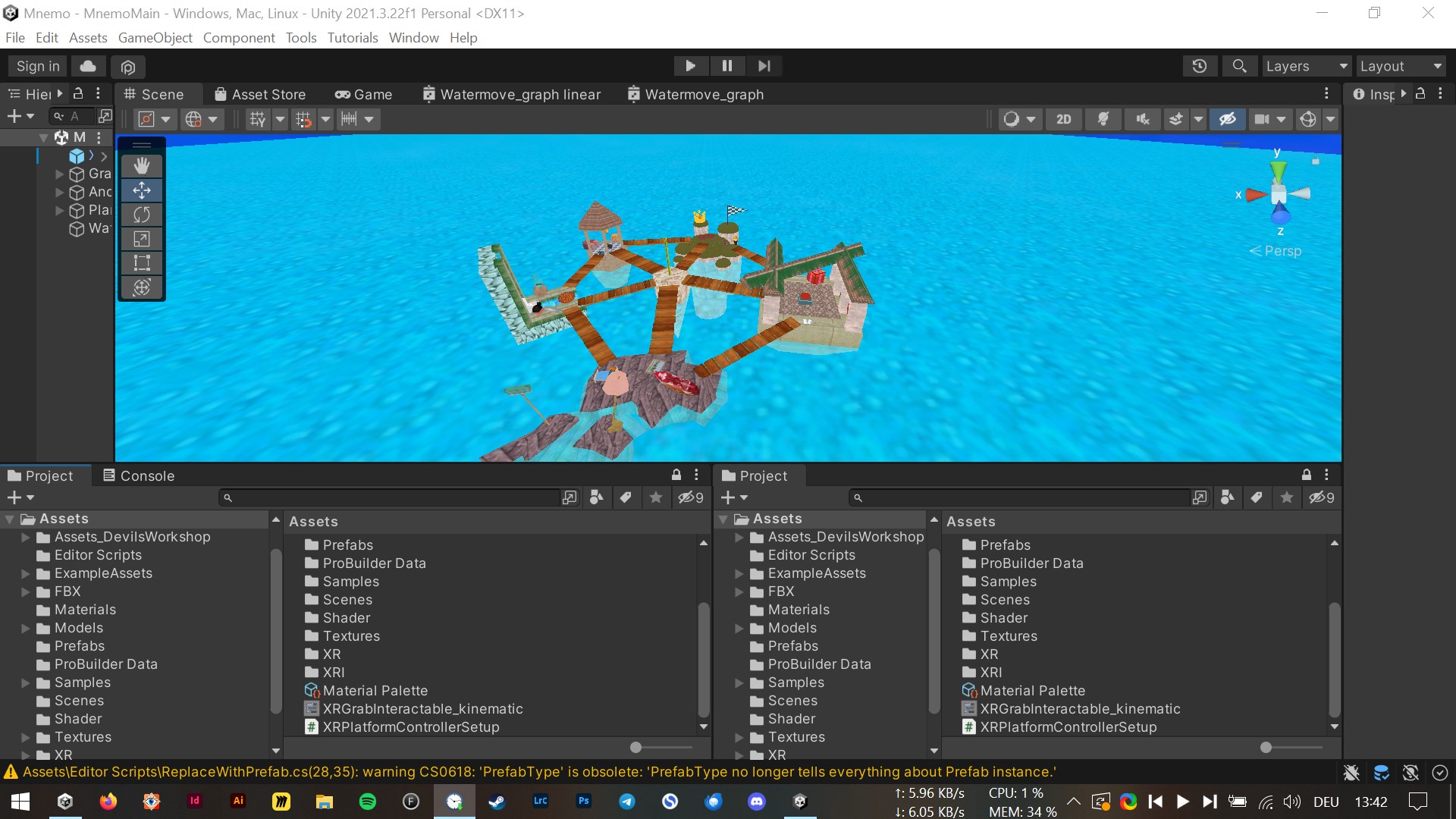Click the Sign in button
Viewport: 1456px width, 819px height.
(x=38, y=66)
